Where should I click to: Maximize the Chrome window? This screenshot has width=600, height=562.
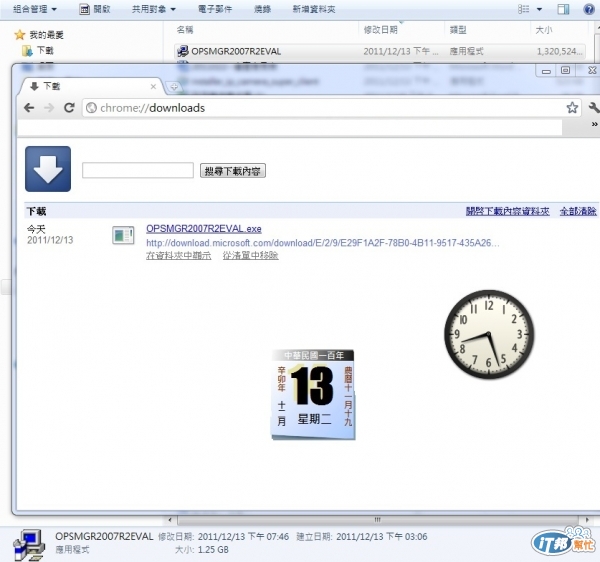click(565, 70)
